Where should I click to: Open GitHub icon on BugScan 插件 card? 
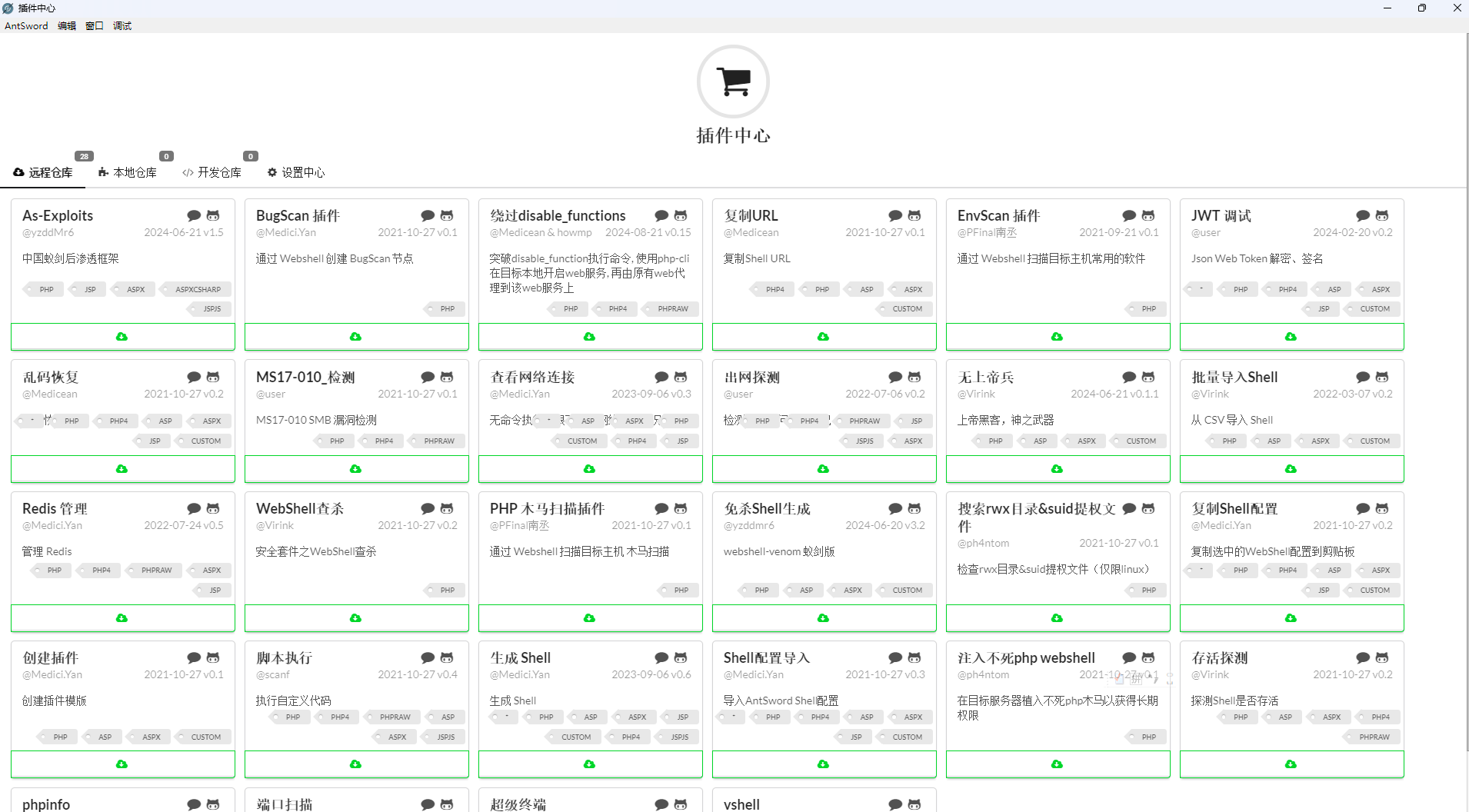tap(447, 216)
